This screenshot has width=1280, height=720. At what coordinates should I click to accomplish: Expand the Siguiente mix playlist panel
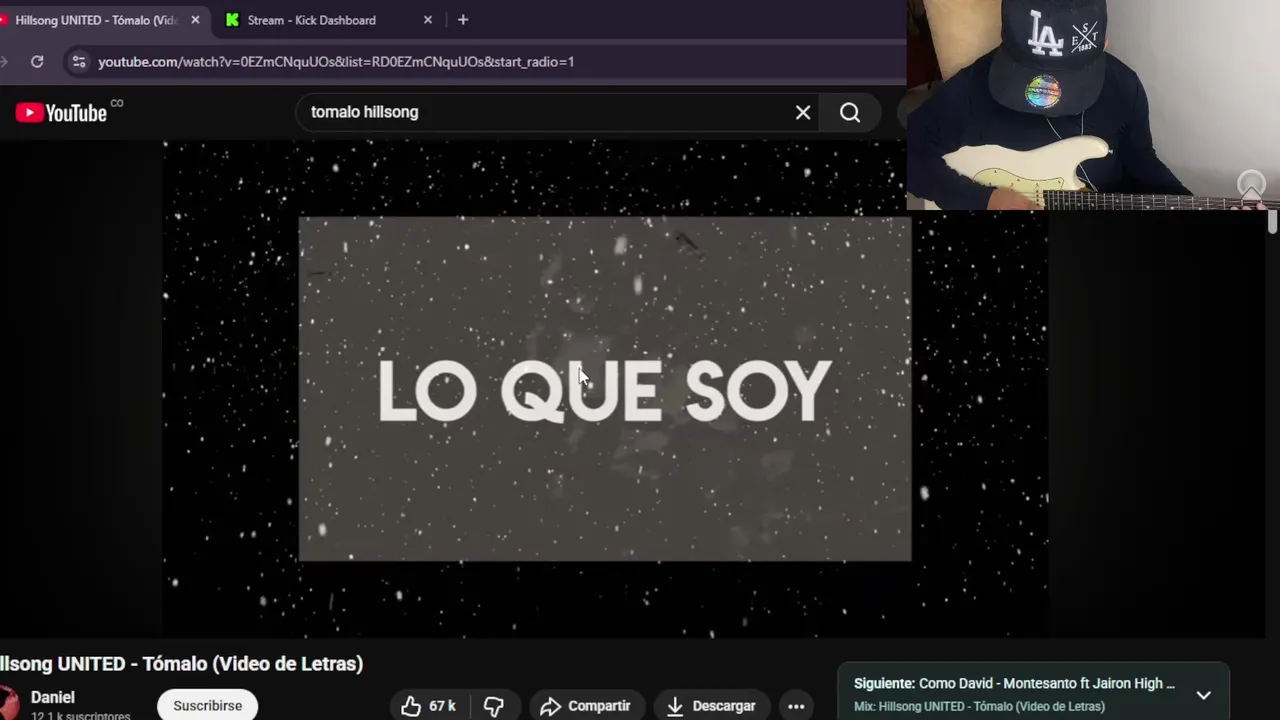click(x=1204, y=695)
